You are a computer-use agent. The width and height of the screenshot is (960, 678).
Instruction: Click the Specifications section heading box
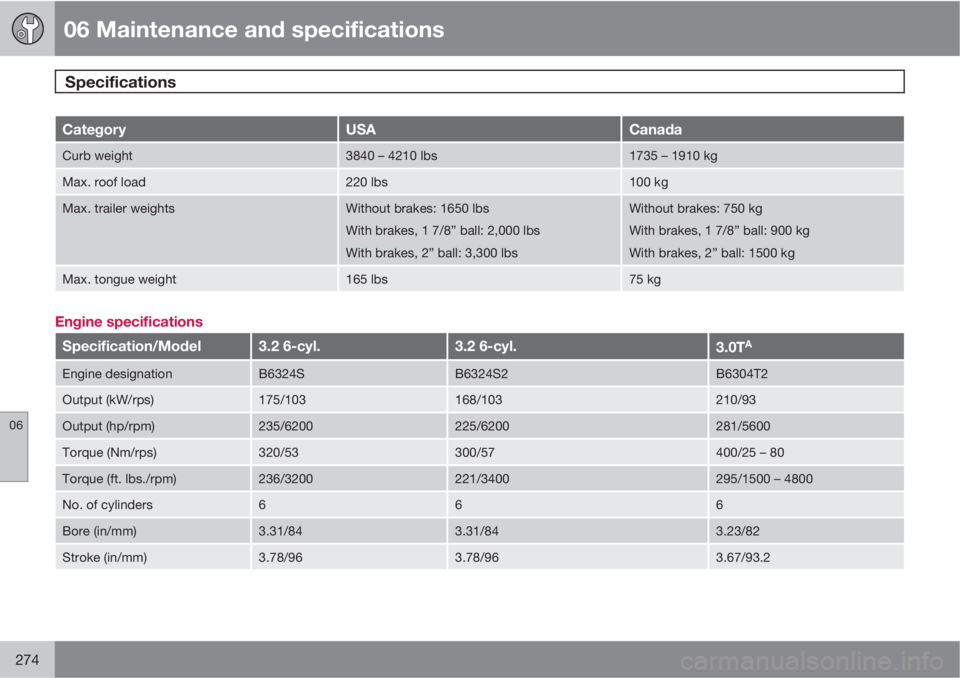(479, 81)
